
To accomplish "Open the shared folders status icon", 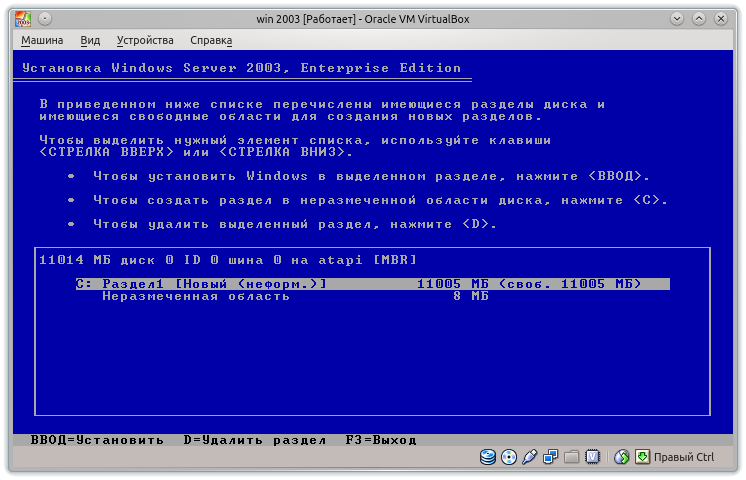I will point(571,458).
